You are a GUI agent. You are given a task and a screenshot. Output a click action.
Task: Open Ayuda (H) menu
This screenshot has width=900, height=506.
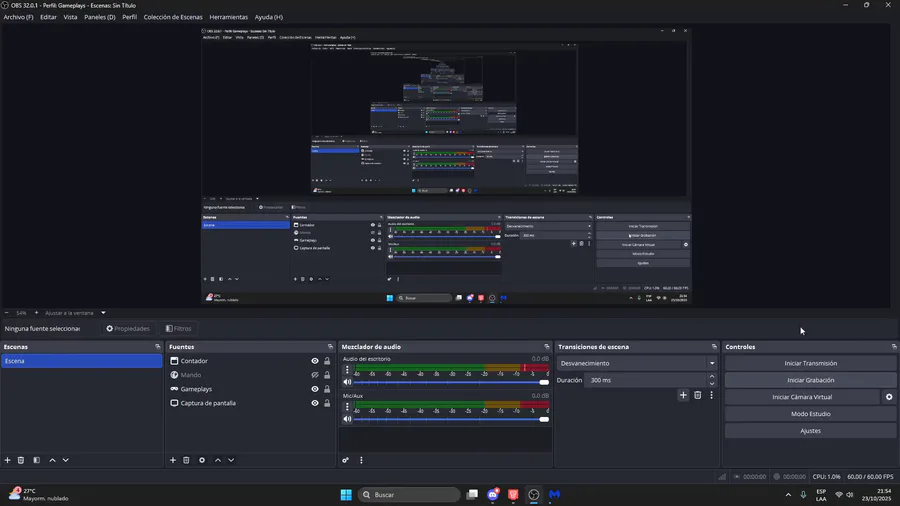click(x=269, y=17)
